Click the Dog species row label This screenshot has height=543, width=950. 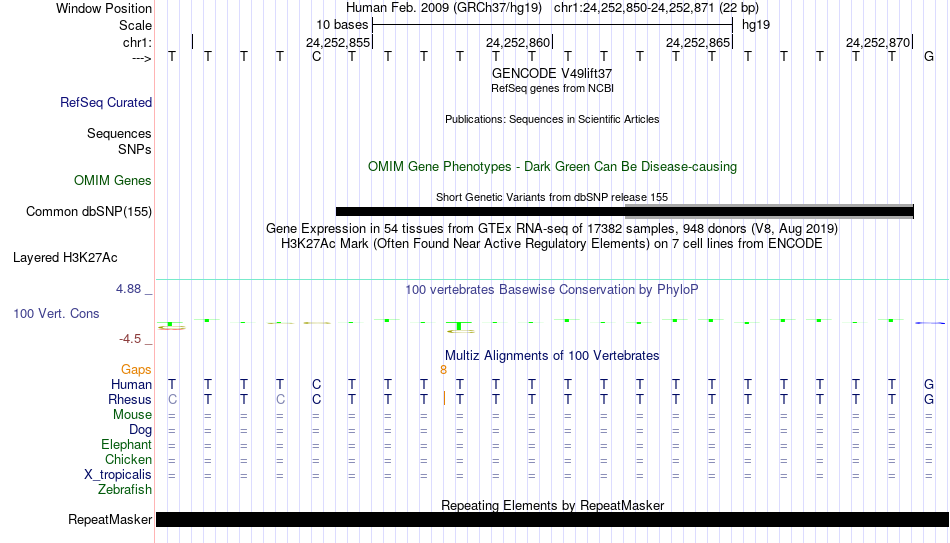[140, 430]
